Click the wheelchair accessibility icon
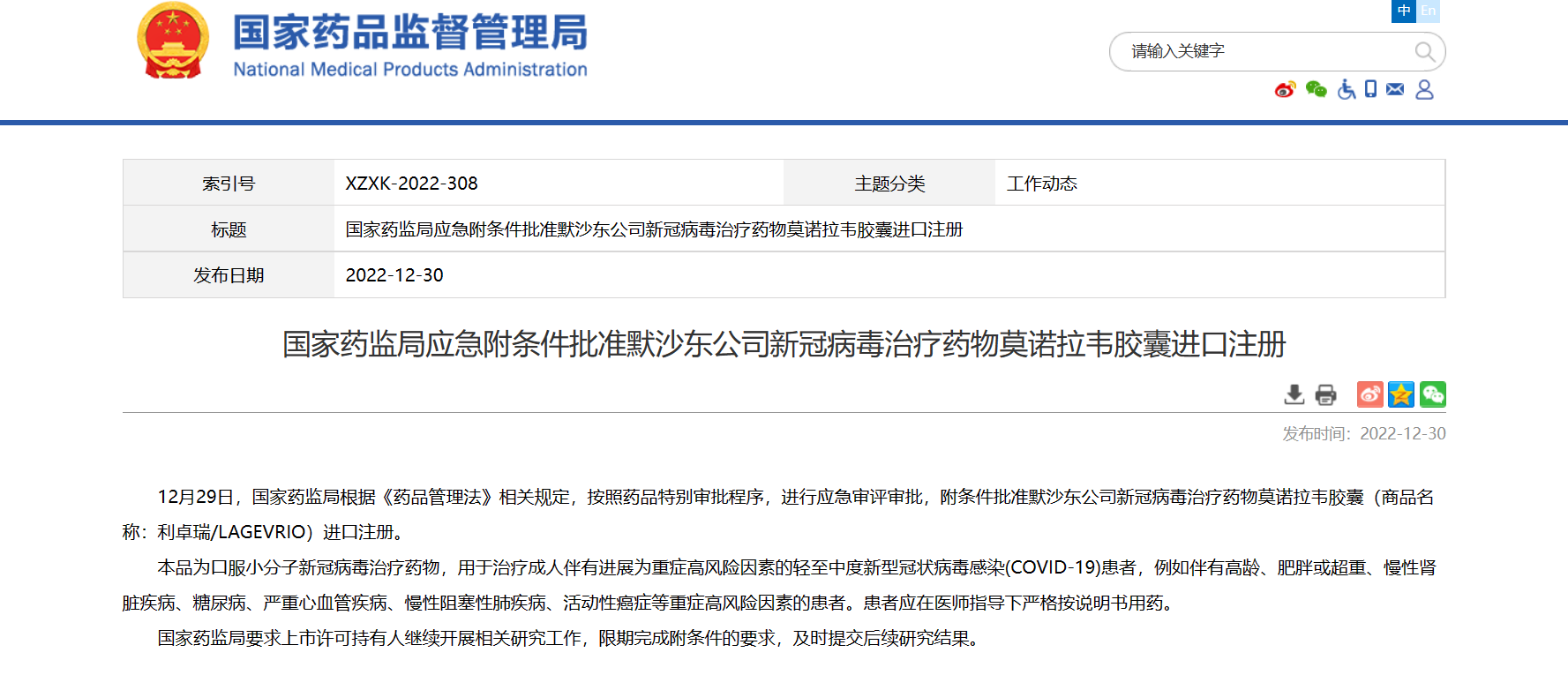The image size is (1568, 690). (x=1346, y=89)
